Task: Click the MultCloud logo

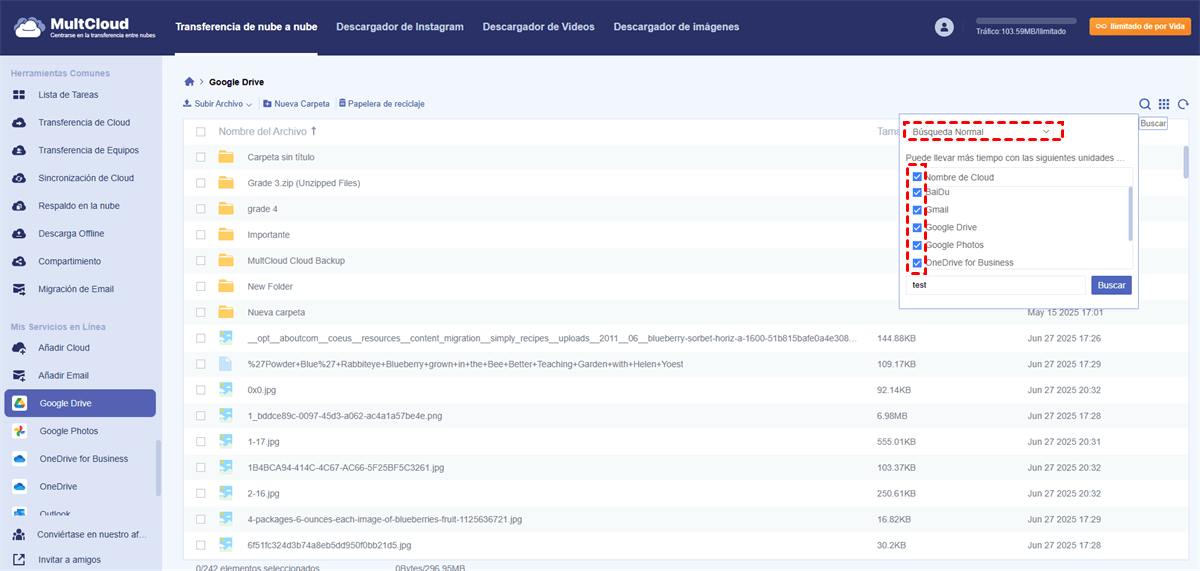Action: pos(85,27)
